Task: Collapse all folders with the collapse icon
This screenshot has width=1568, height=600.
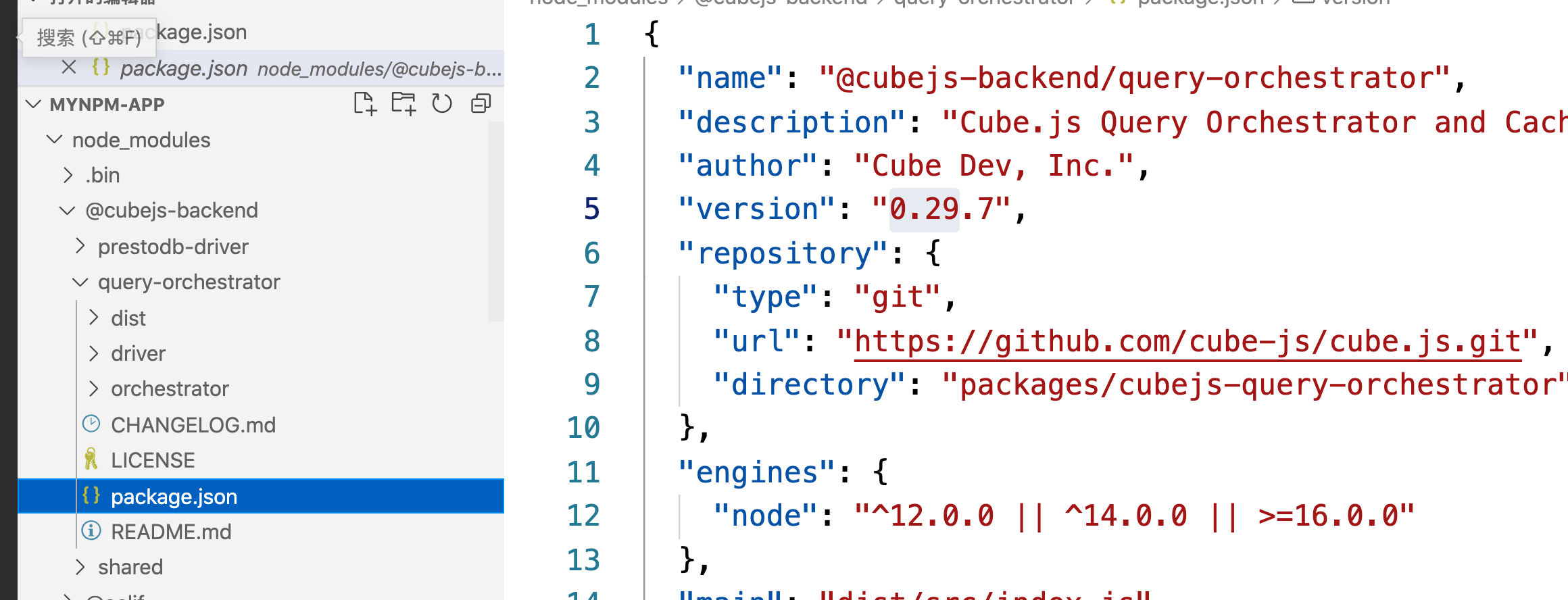Action: 481,103
